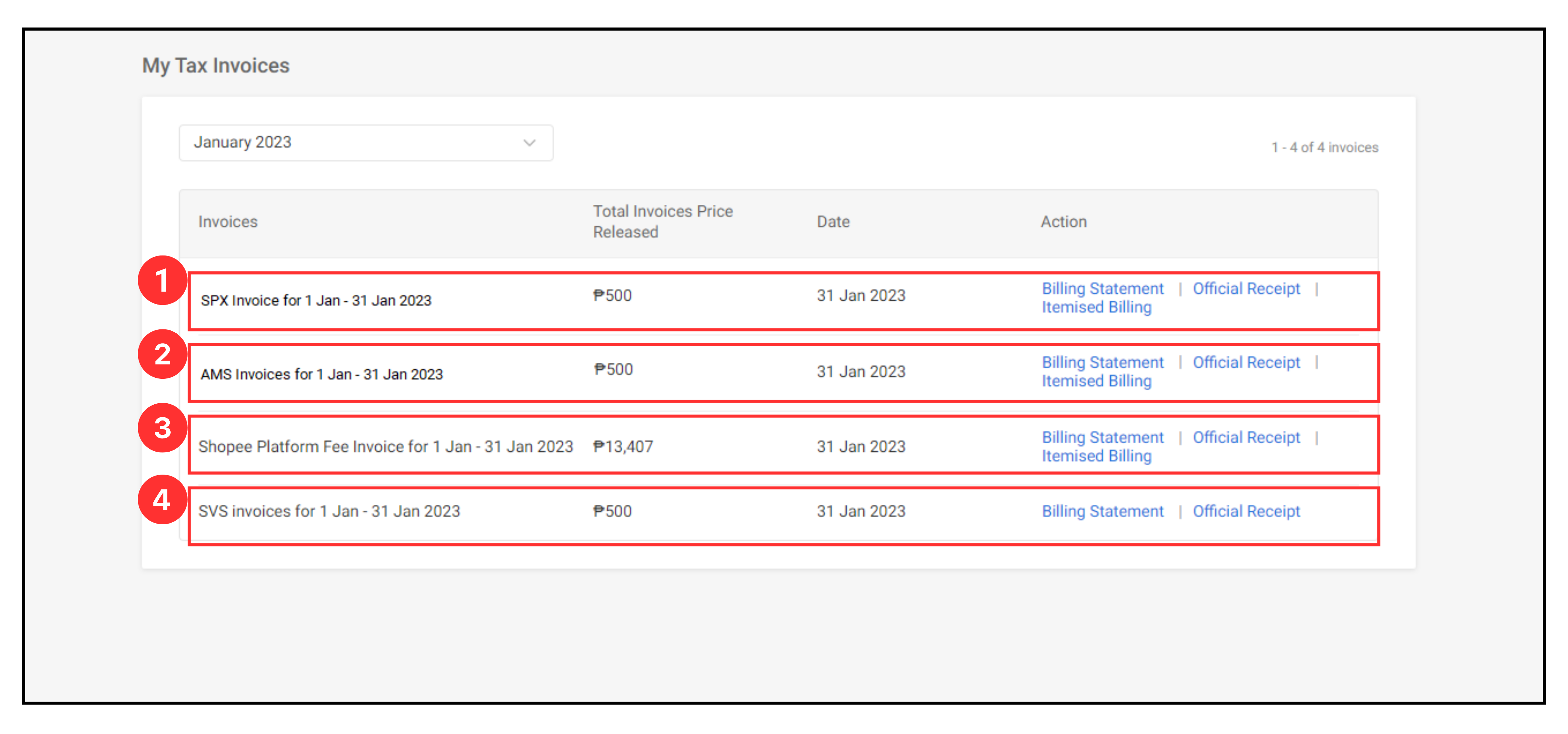Open the Billing Statement for SVS invoices

pyautogui.click(x=1102, y=511)
